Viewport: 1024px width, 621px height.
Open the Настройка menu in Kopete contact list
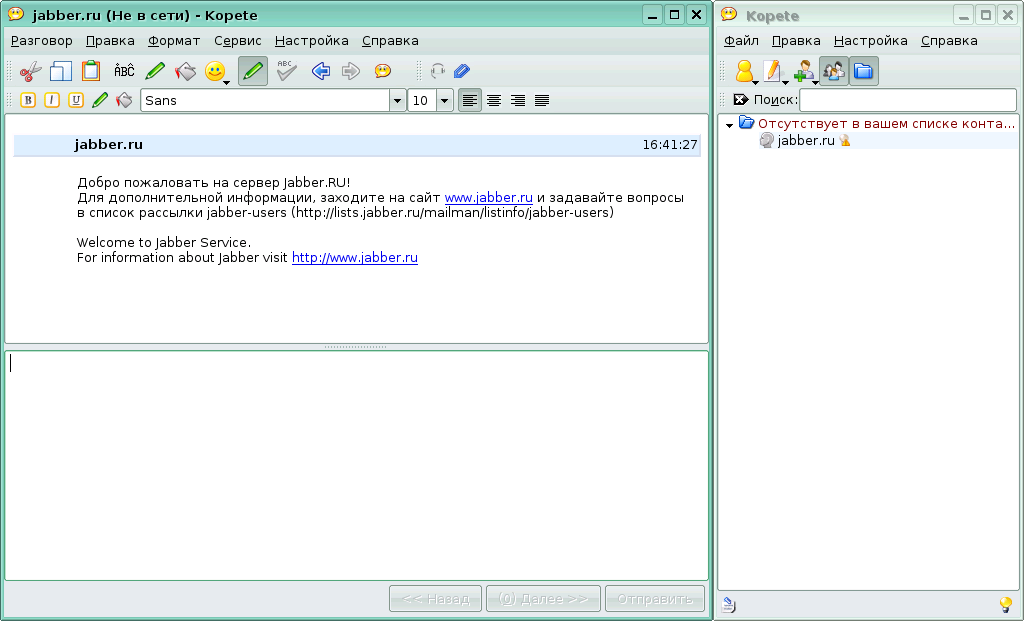869,41
